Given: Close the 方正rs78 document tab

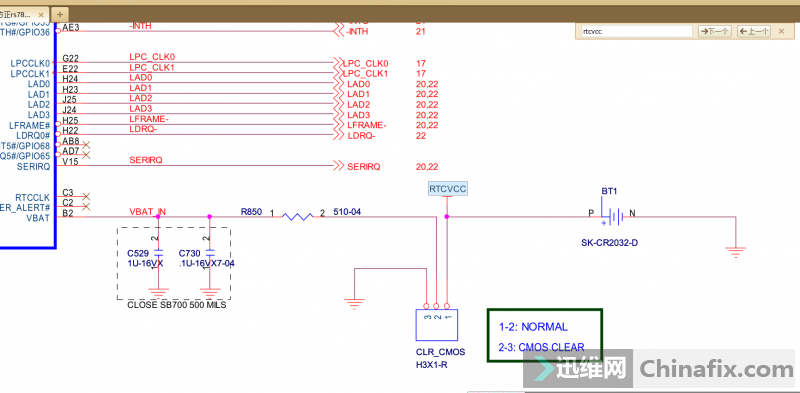Looking at the screenshot, I should [41, 14].
